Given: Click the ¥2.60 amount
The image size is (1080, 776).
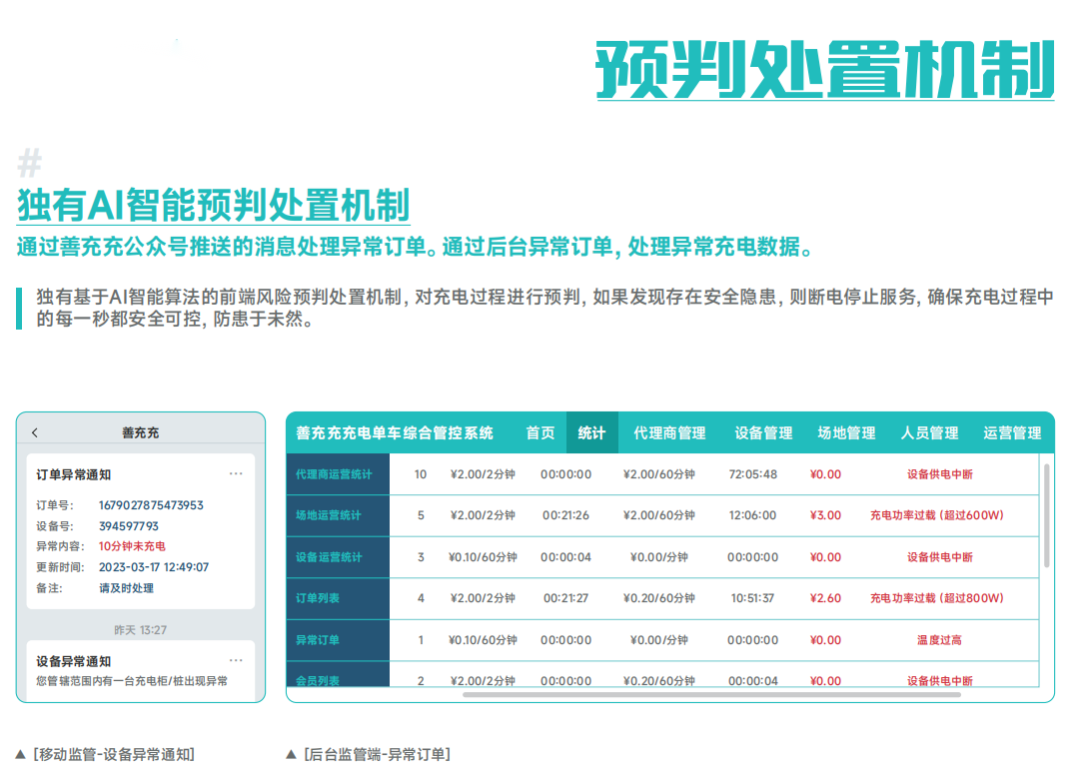Looking at the screenshot, I should (x=825, y=598).
